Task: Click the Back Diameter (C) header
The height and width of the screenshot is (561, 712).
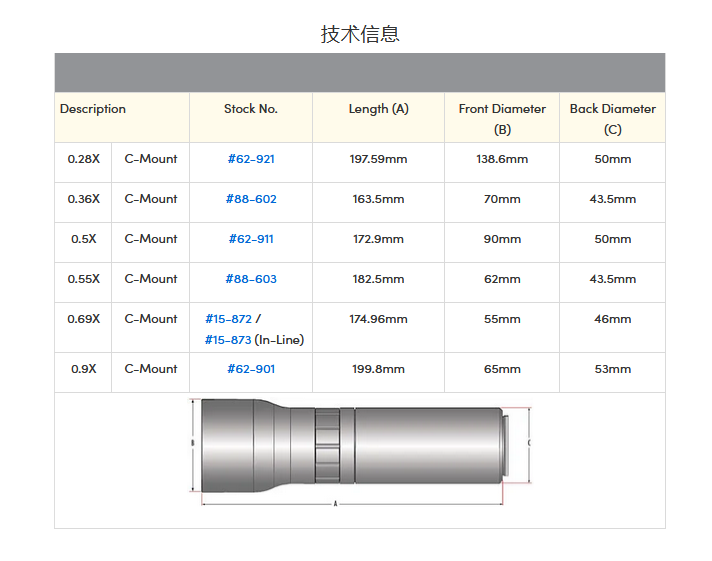Action: 612,118
